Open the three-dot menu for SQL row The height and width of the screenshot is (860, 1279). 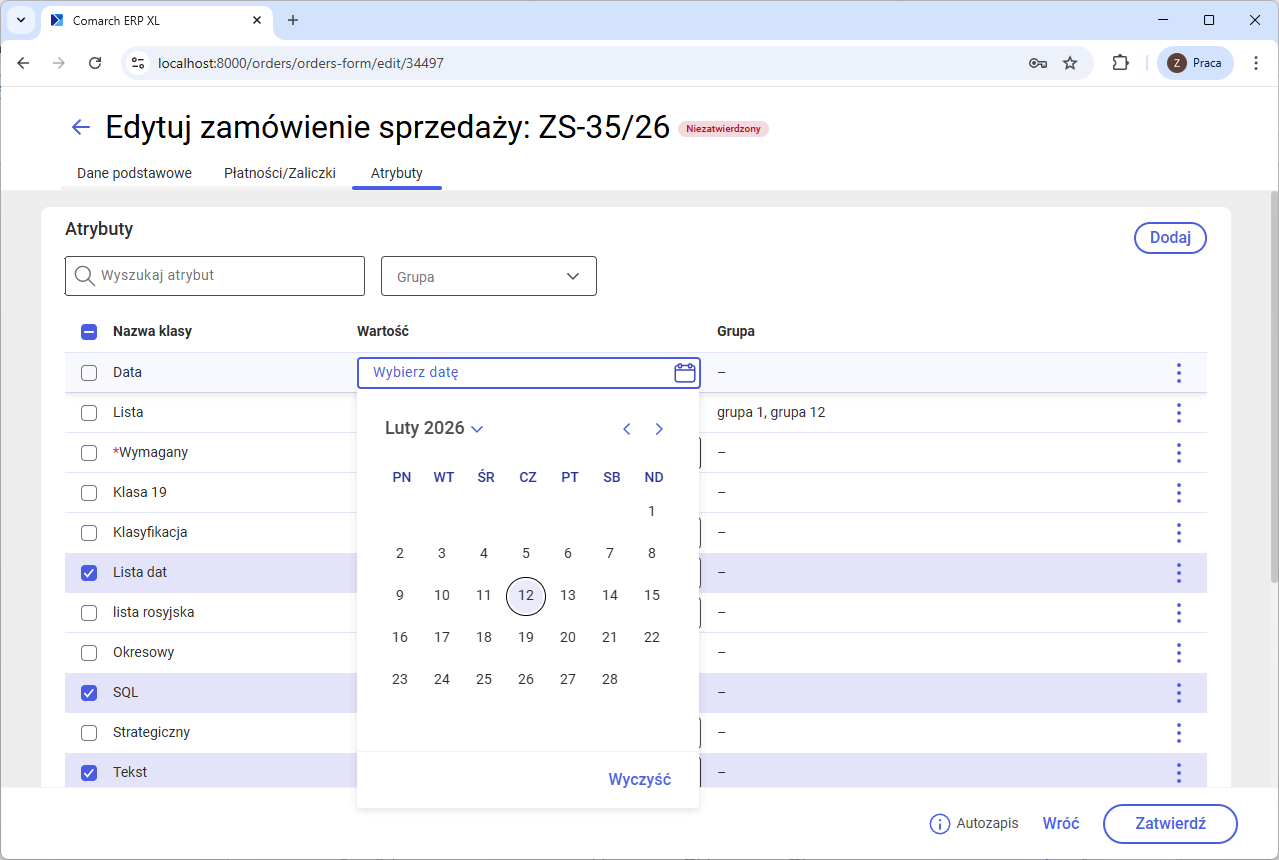tap(1178, 692)
